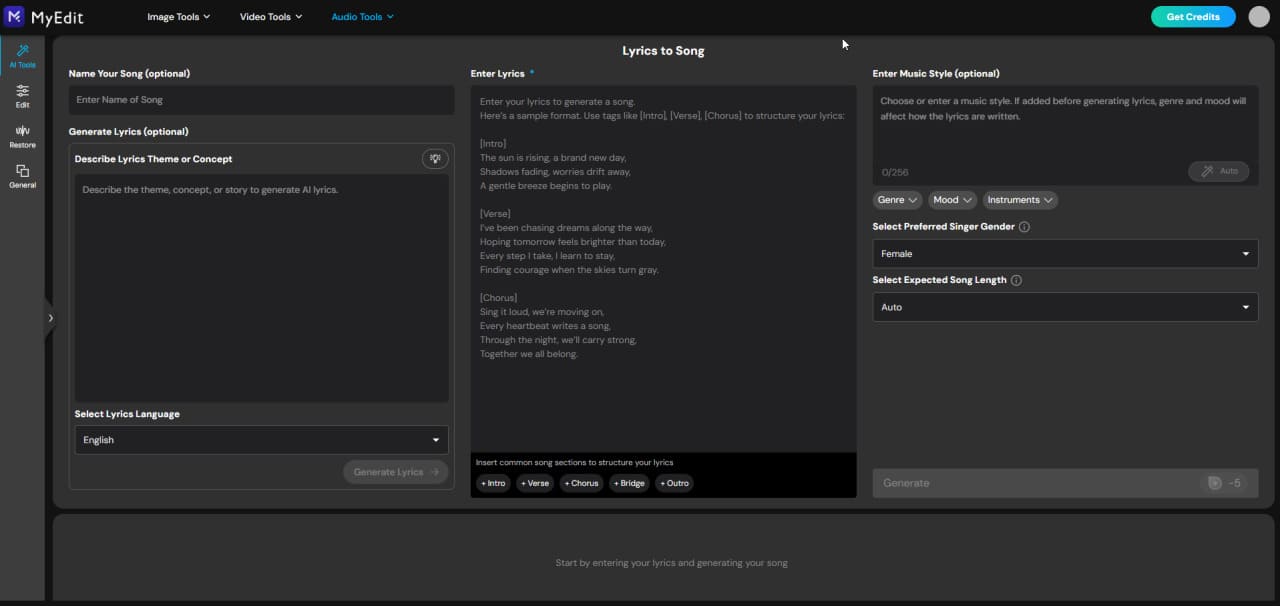This screenshot has width=1280, height=606.
Task: Open the Mood dropdown
Action: click(x=951, y=200)
